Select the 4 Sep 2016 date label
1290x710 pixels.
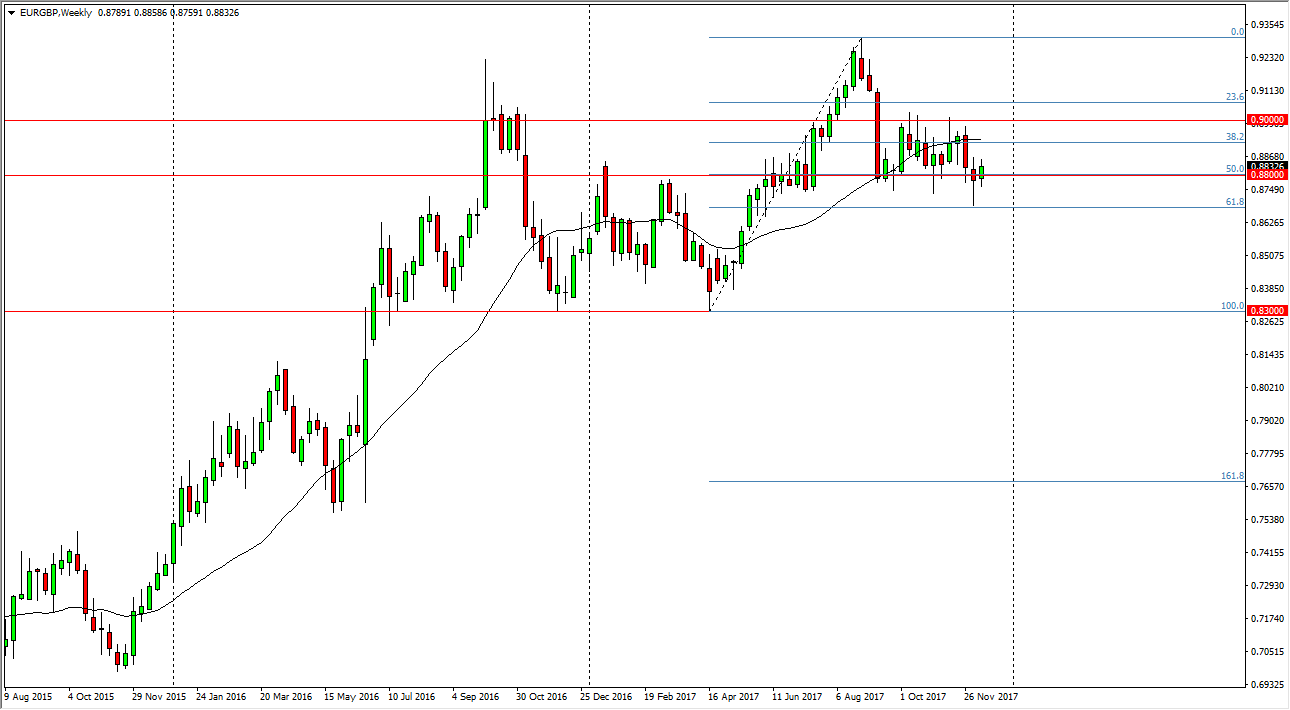(476, 696)
